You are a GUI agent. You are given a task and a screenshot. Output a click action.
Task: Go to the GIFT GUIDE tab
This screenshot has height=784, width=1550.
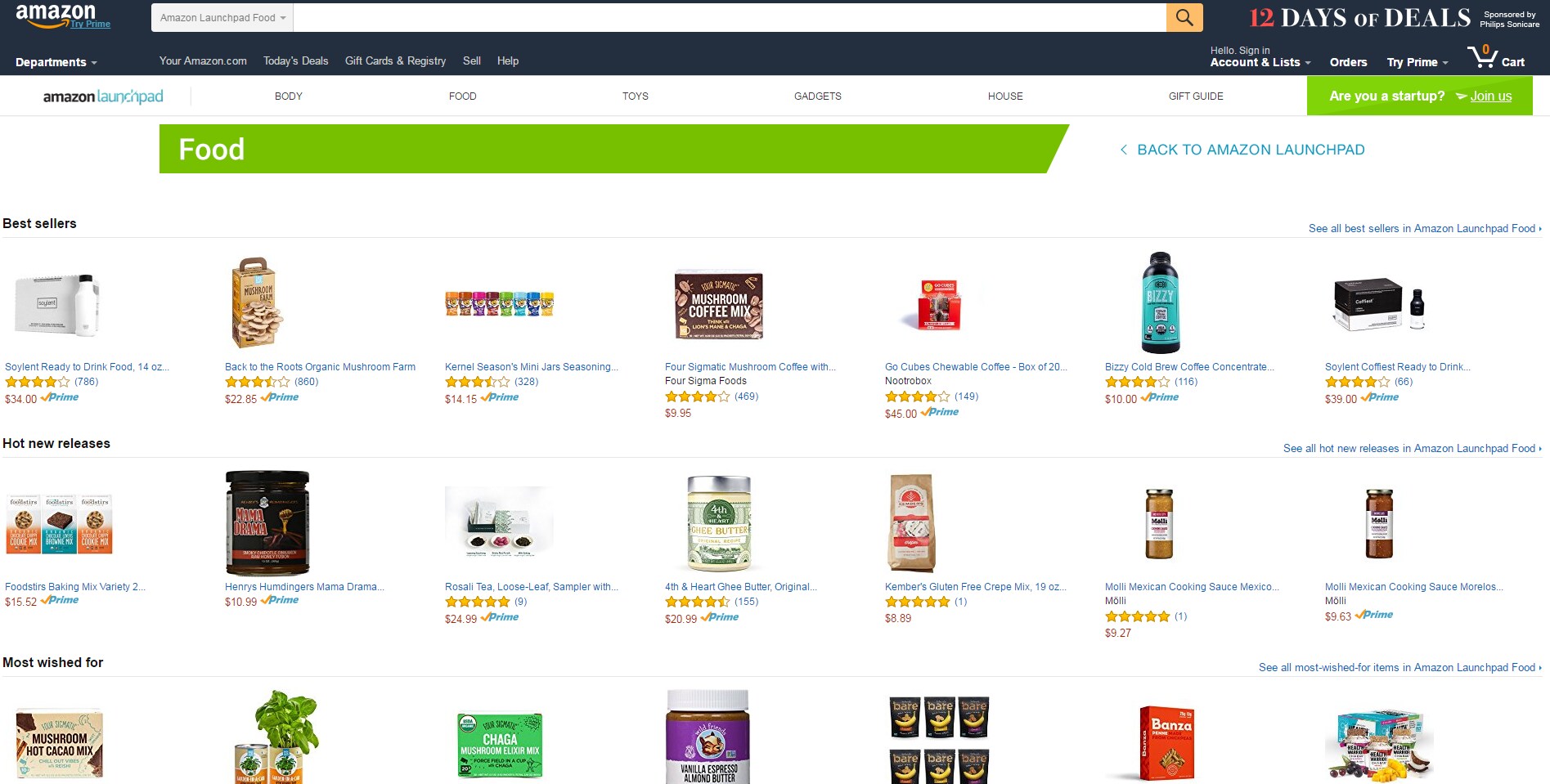[x=1196, y=96]
